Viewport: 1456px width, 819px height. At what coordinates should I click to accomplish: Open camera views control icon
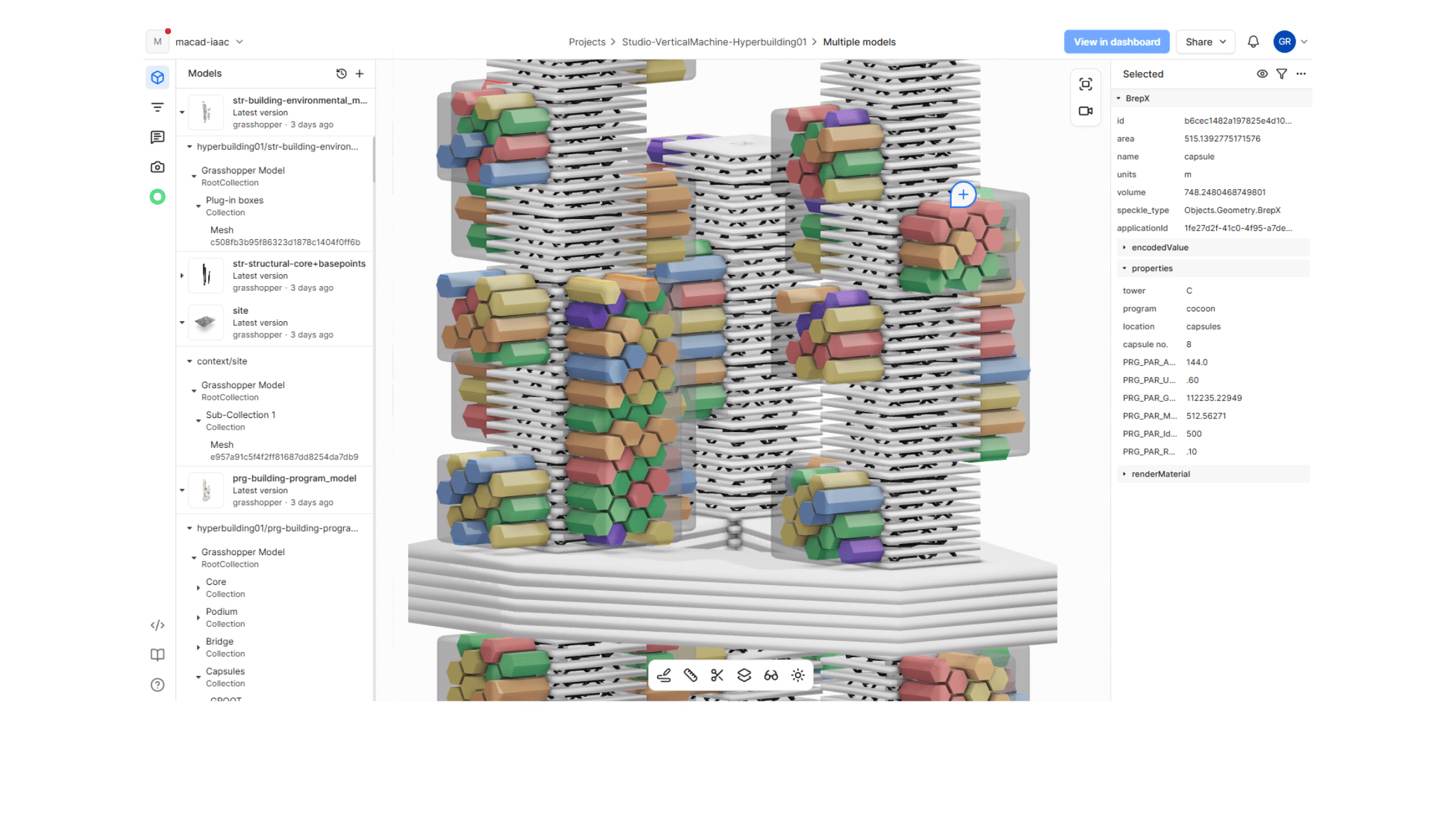tap(1085, 111)
